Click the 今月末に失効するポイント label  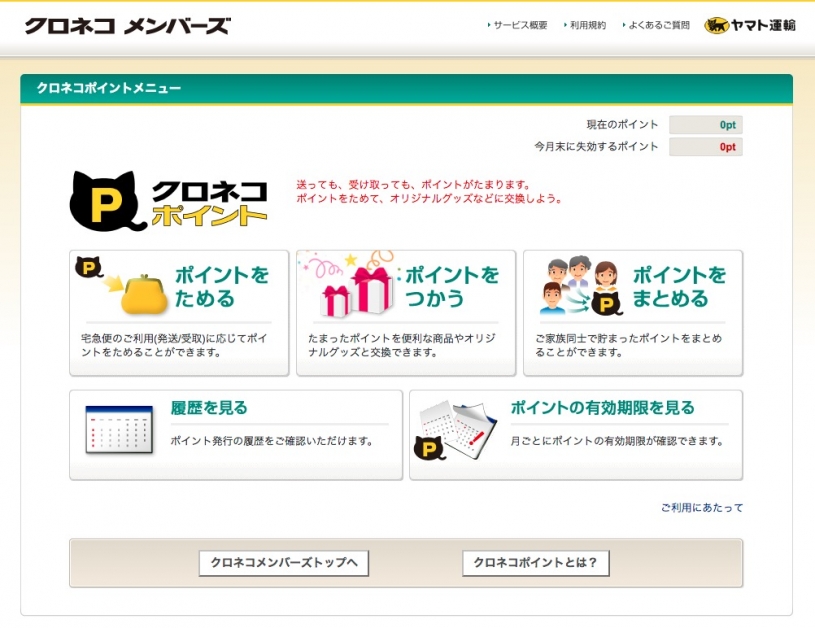tap(596, 147)
